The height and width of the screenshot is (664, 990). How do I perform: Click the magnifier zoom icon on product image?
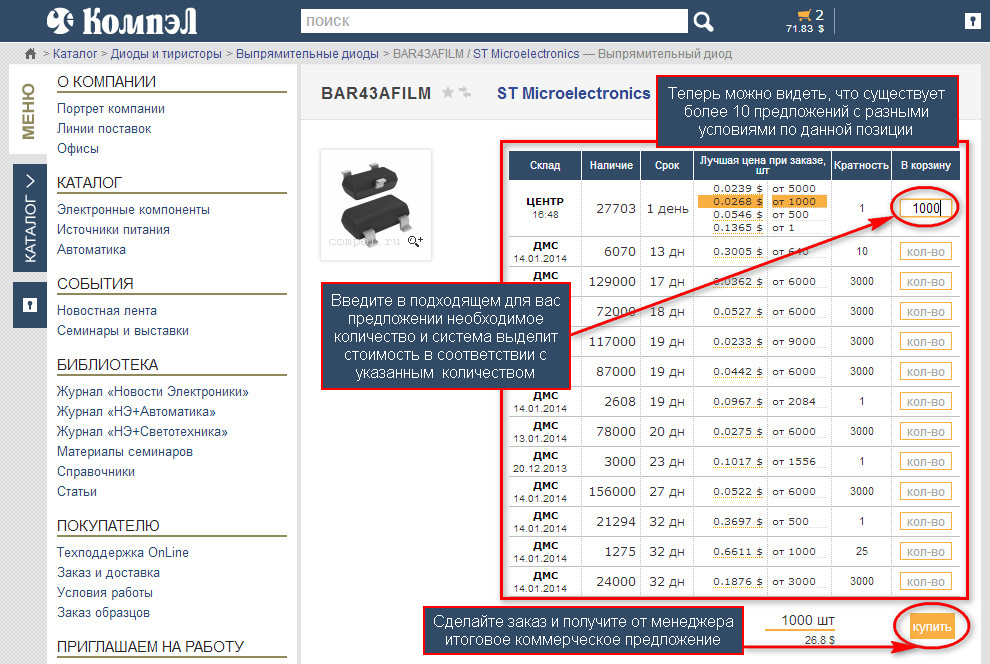[x=415, y=241]
